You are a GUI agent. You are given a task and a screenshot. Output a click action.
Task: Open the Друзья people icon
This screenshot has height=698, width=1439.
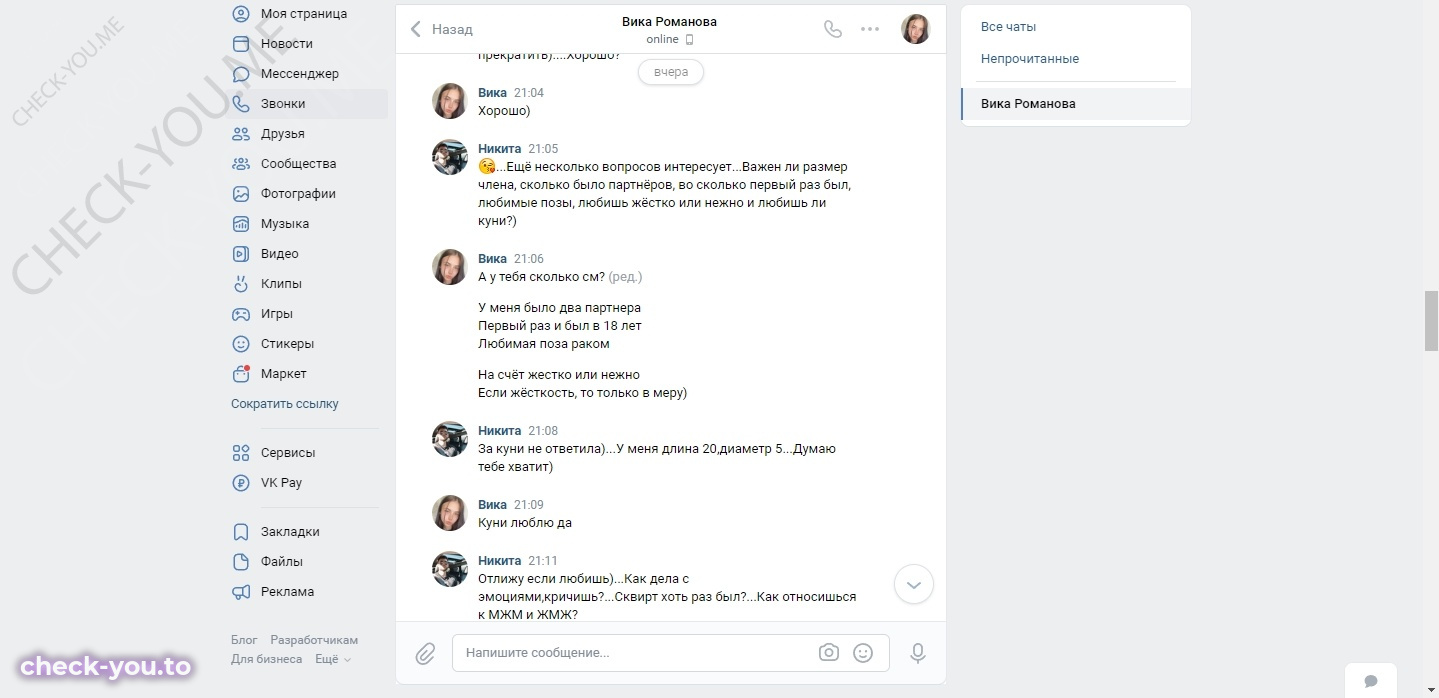[x=241, y=134]
